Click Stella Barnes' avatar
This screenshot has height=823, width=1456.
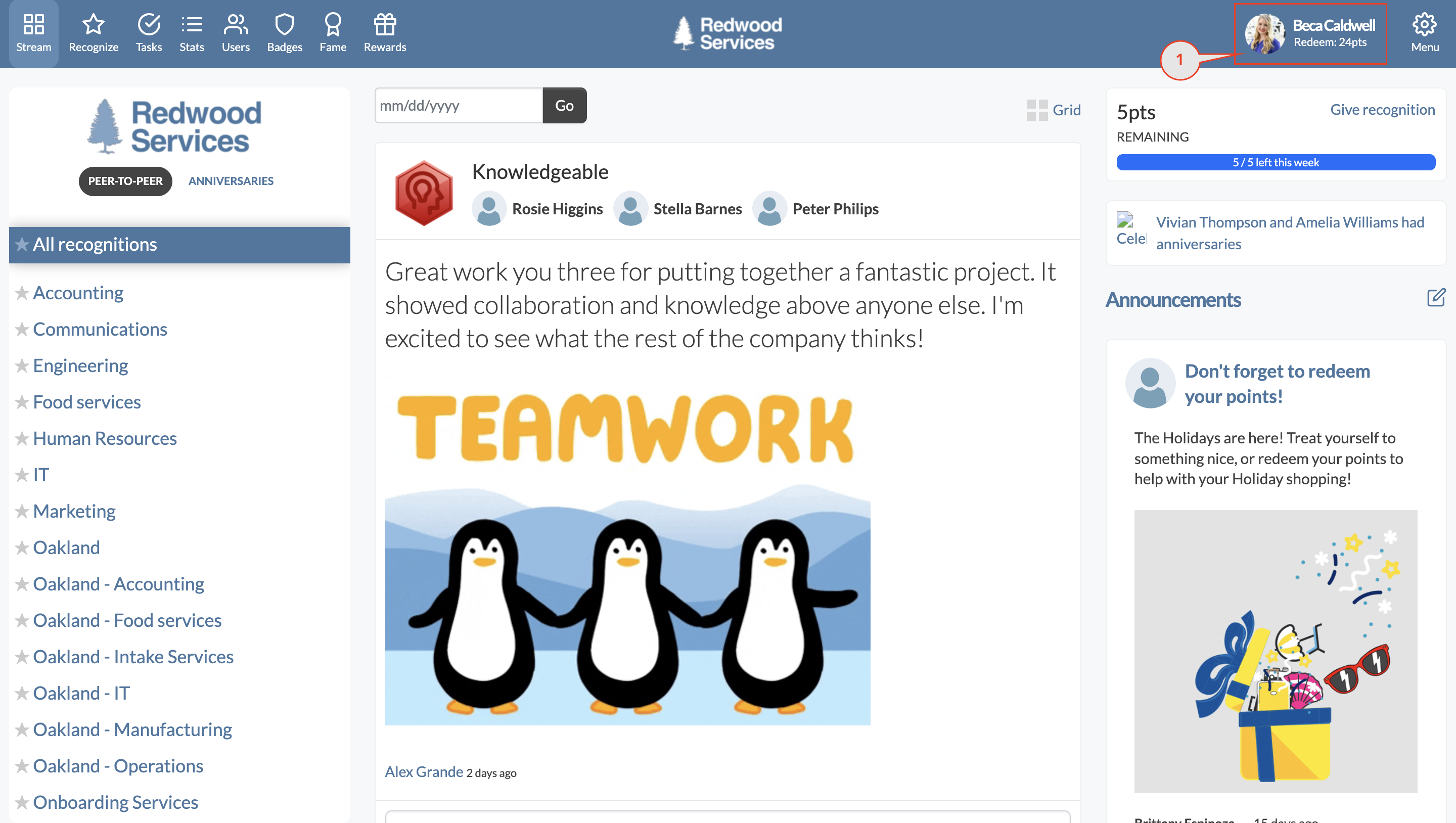pos(630,209)
